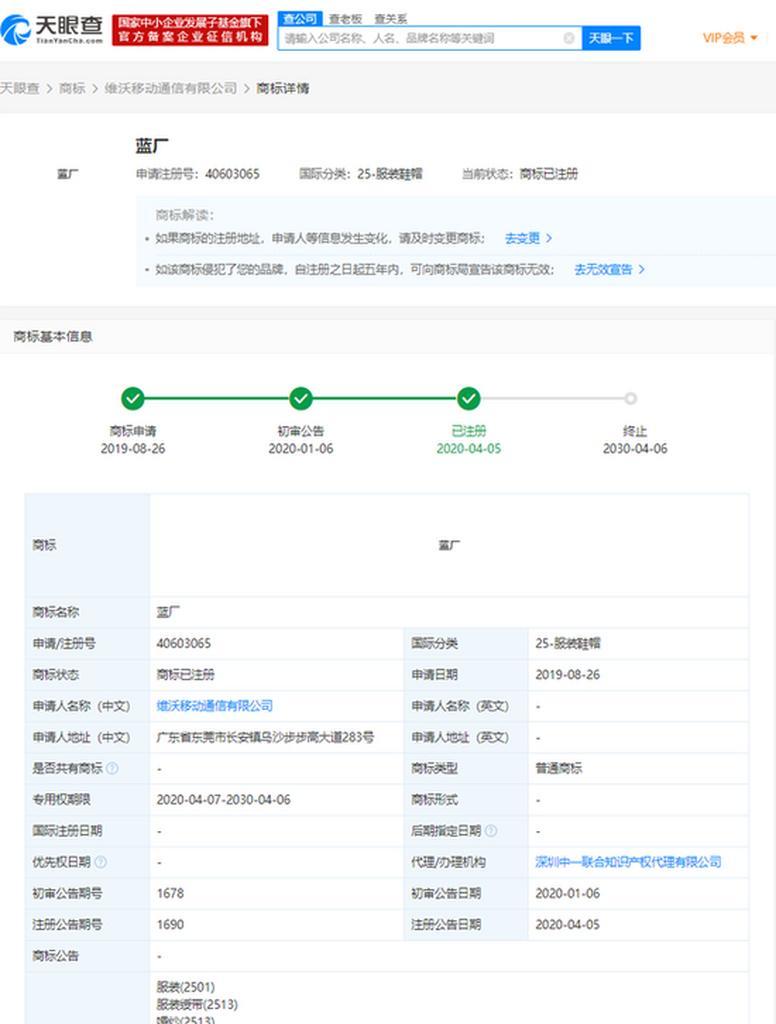Select registration announcement date 2020-04-05 cell
The height and width of the screenshot is (1024, 776).
pos(567,925)
